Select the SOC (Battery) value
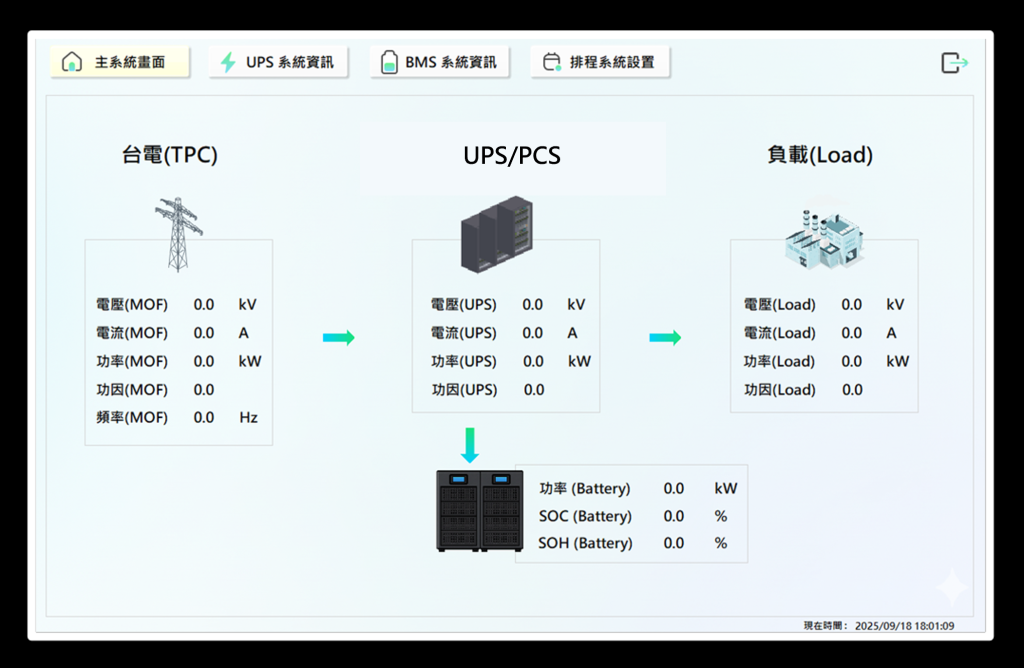This screenshot has width=1024, height=668. tap(674, 516)
